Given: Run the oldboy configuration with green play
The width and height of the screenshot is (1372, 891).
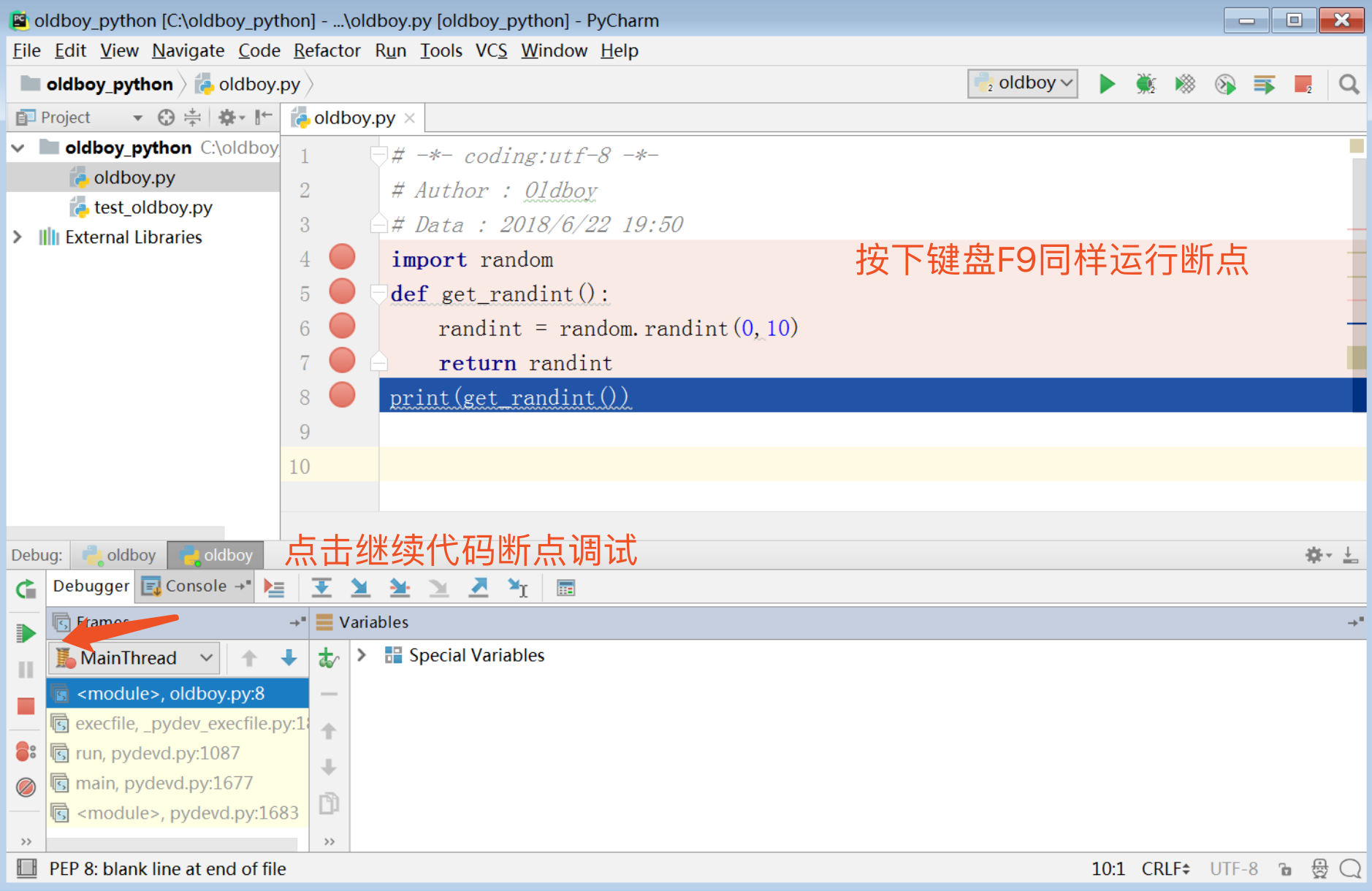Looking at the screenshot, I should (x=1107, y=84).
